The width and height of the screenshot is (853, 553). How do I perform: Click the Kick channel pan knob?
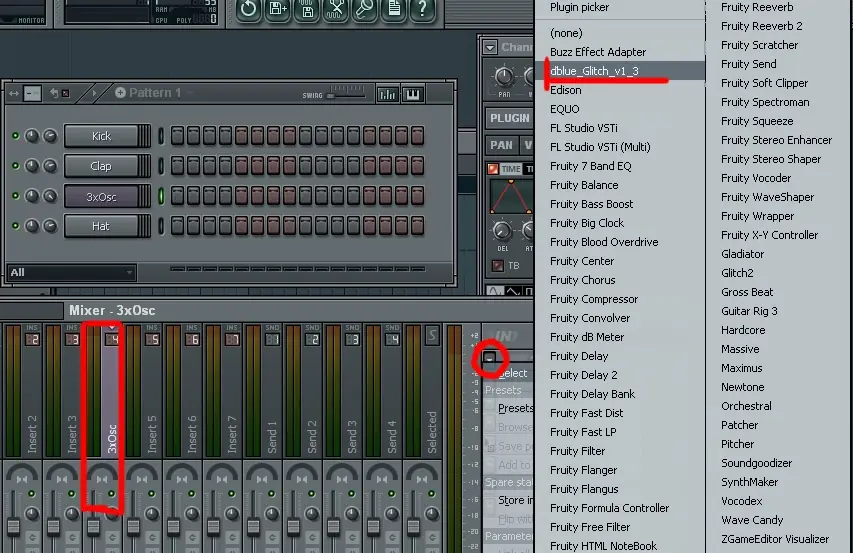pyautogui.click(x=32, y=136)
